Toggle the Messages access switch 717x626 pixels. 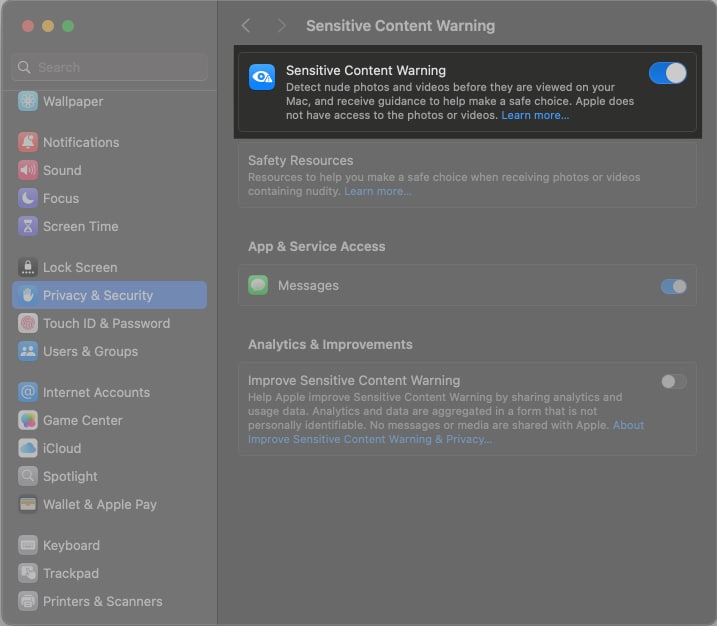point(674,286)
